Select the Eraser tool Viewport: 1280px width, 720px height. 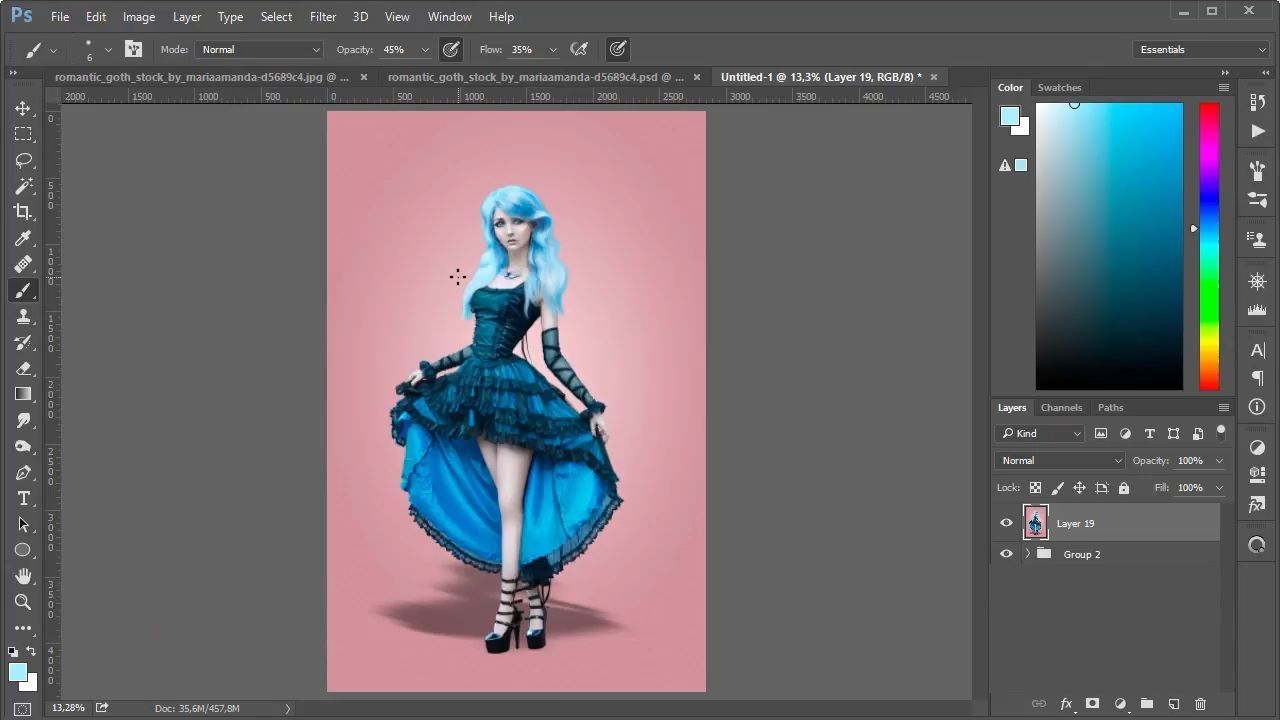[23, 368]
